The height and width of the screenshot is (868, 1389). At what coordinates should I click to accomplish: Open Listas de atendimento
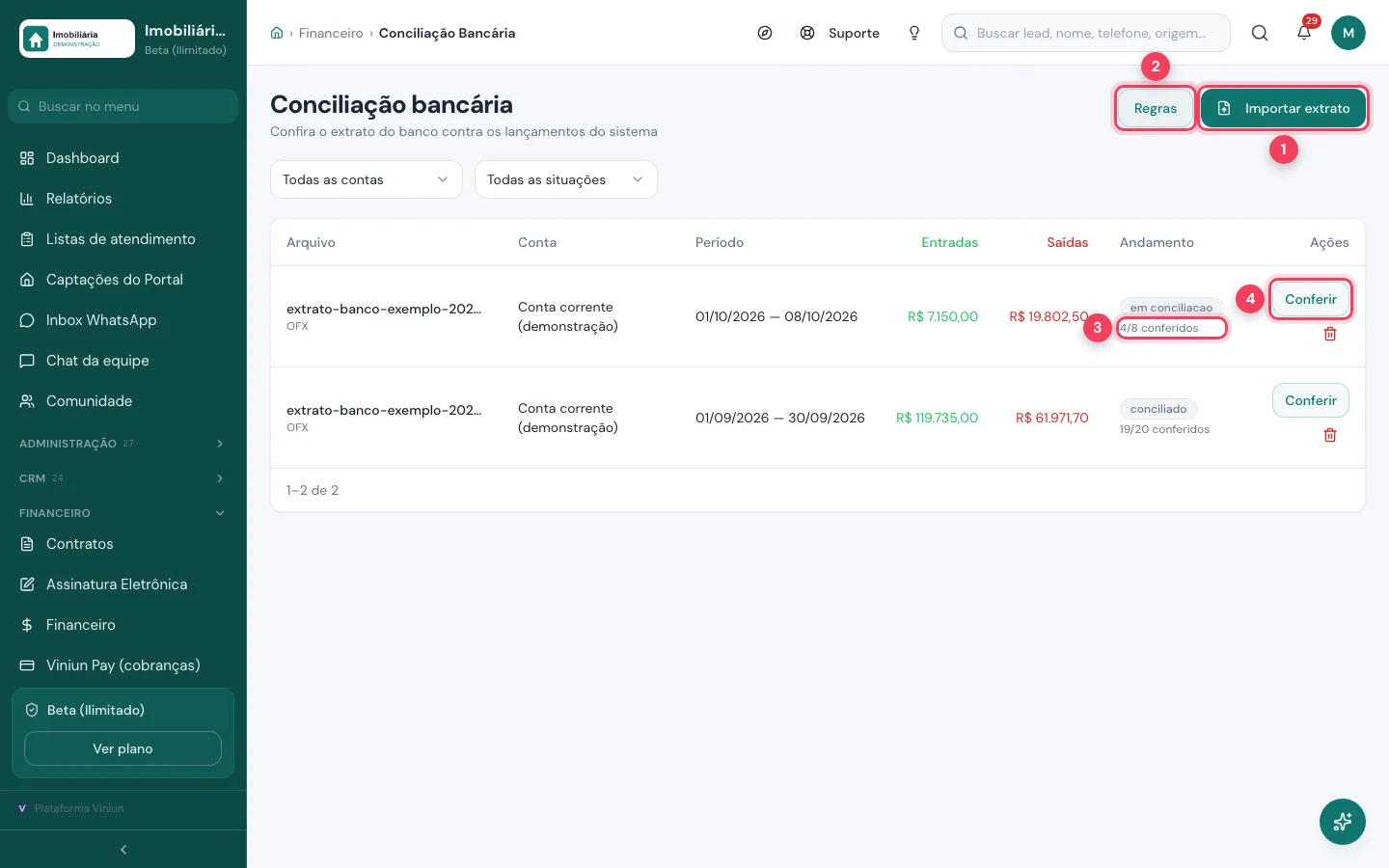[x=123, y=239]
